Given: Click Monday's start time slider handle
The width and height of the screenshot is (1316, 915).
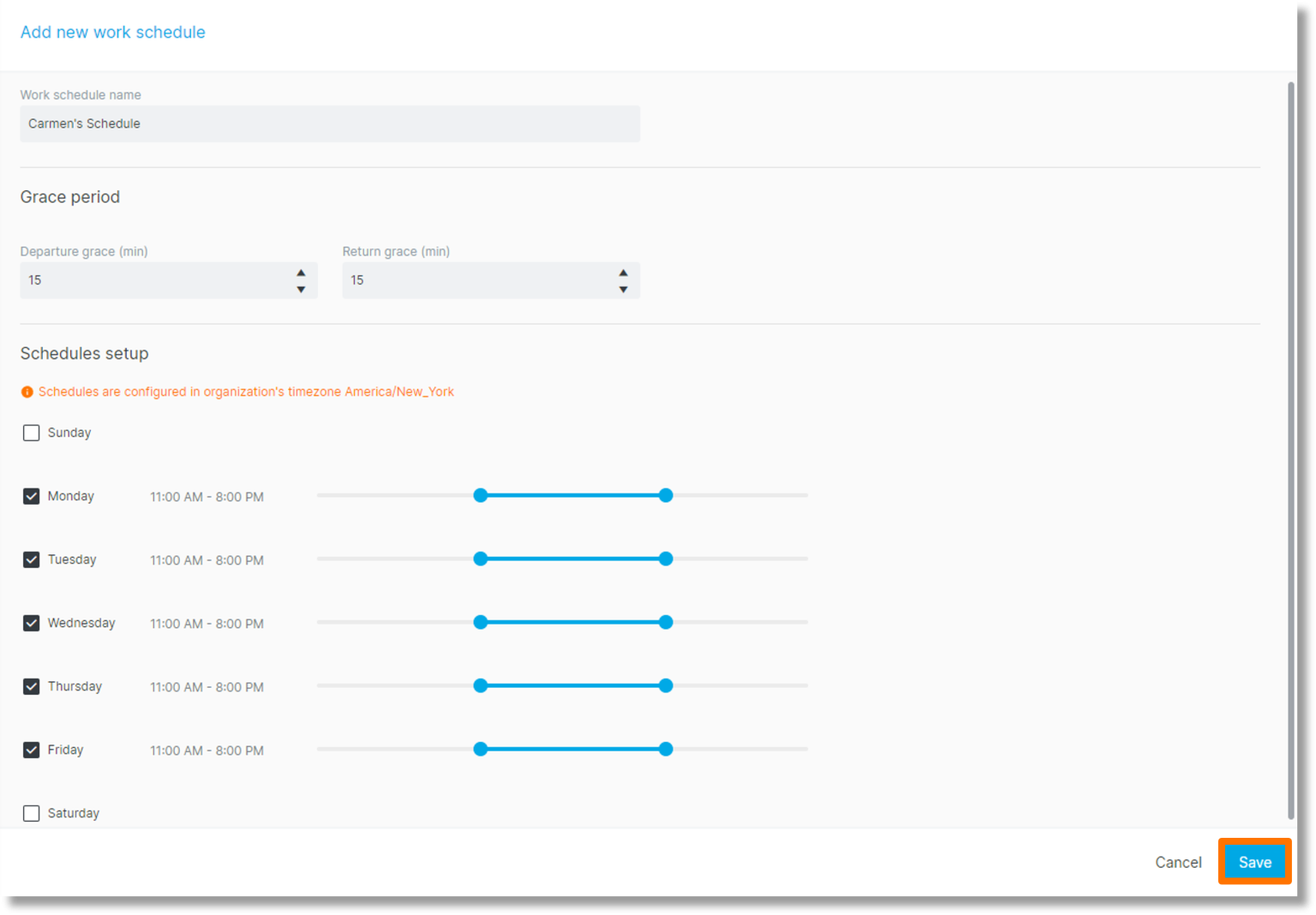Looking at the screenshot, I should point(481,495).
